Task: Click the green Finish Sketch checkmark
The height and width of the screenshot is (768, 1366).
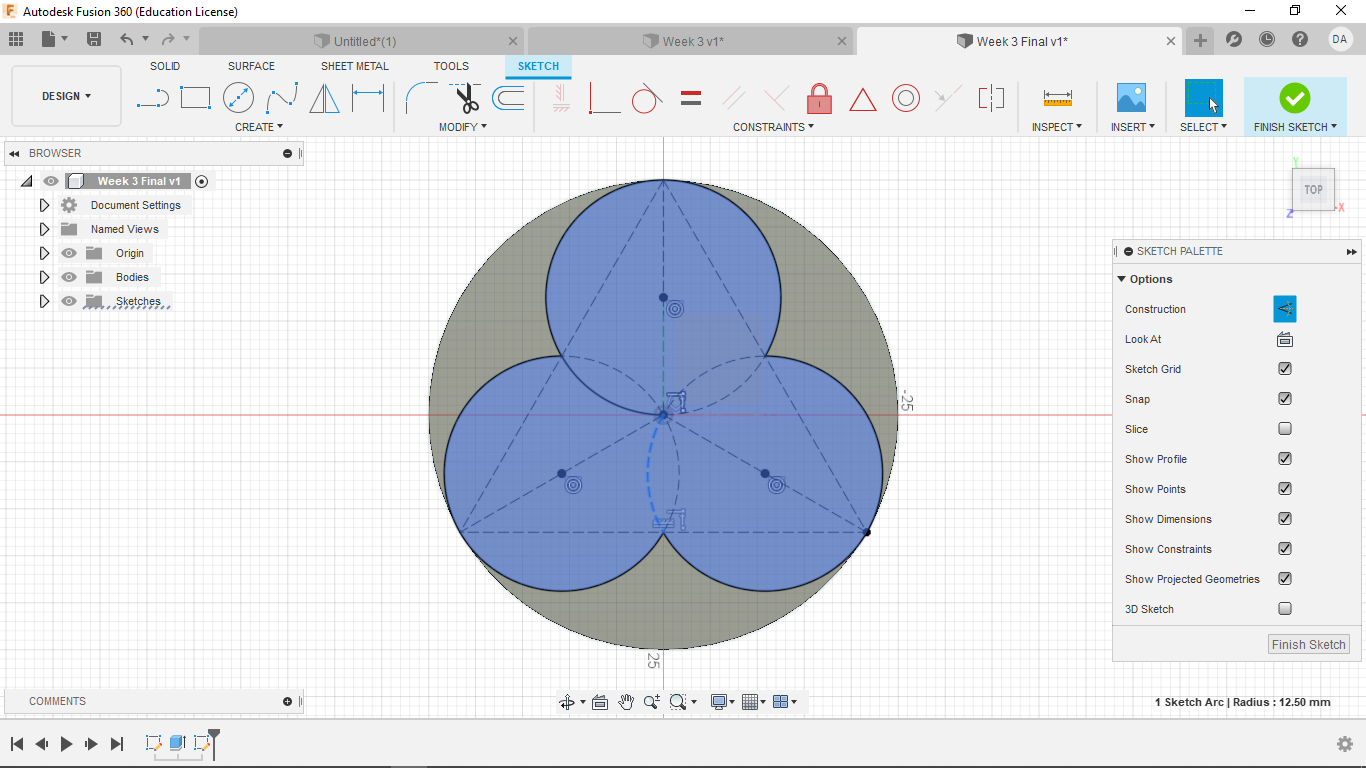Action: (x=1294, y=98)
